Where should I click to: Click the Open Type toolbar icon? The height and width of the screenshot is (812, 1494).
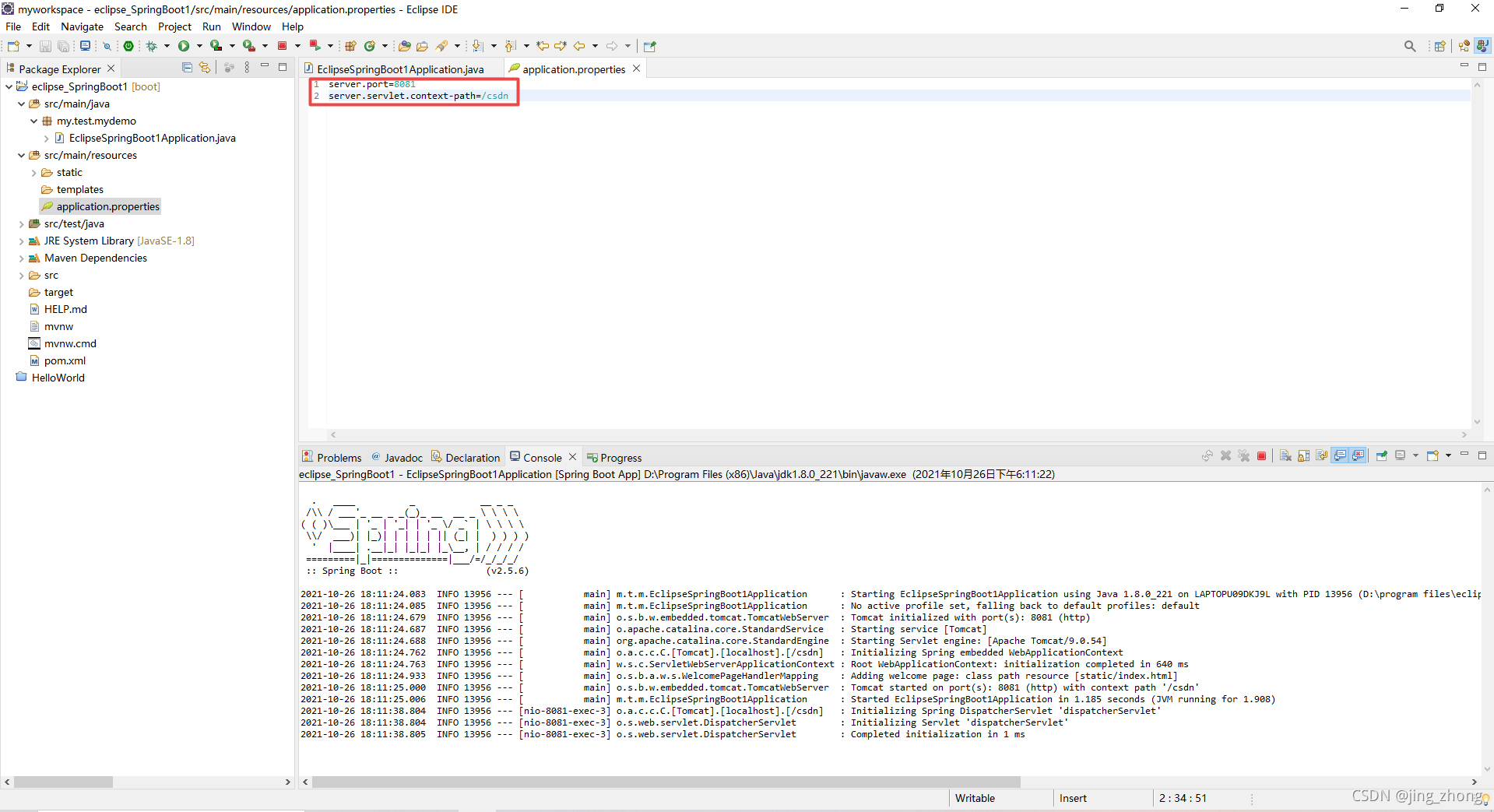click(x=404, y=46)
